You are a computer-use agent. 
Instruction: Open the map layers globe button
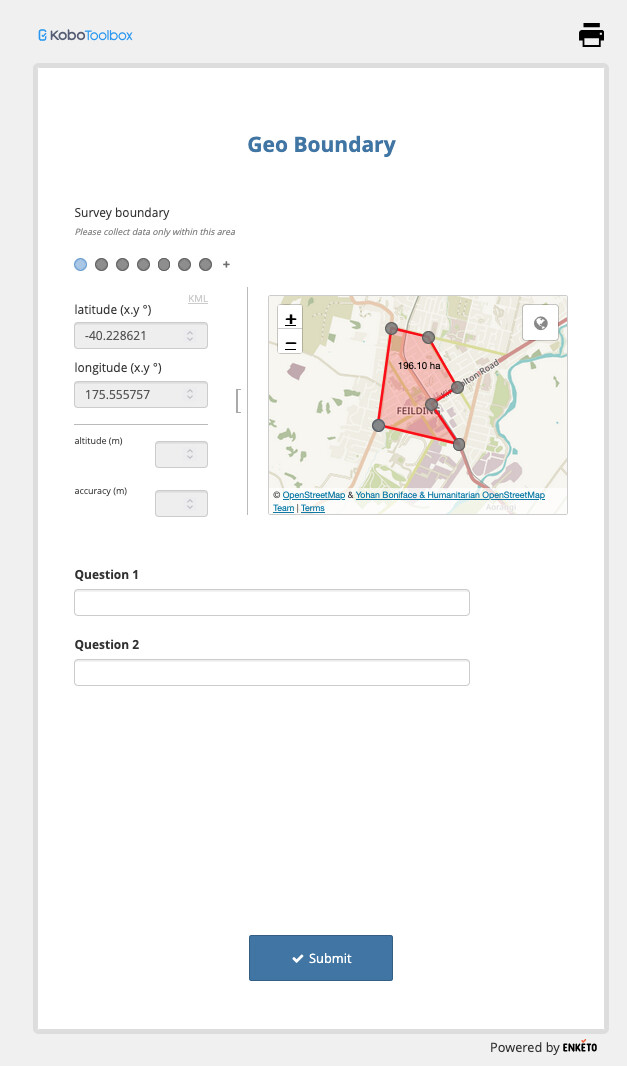(540, 323)
